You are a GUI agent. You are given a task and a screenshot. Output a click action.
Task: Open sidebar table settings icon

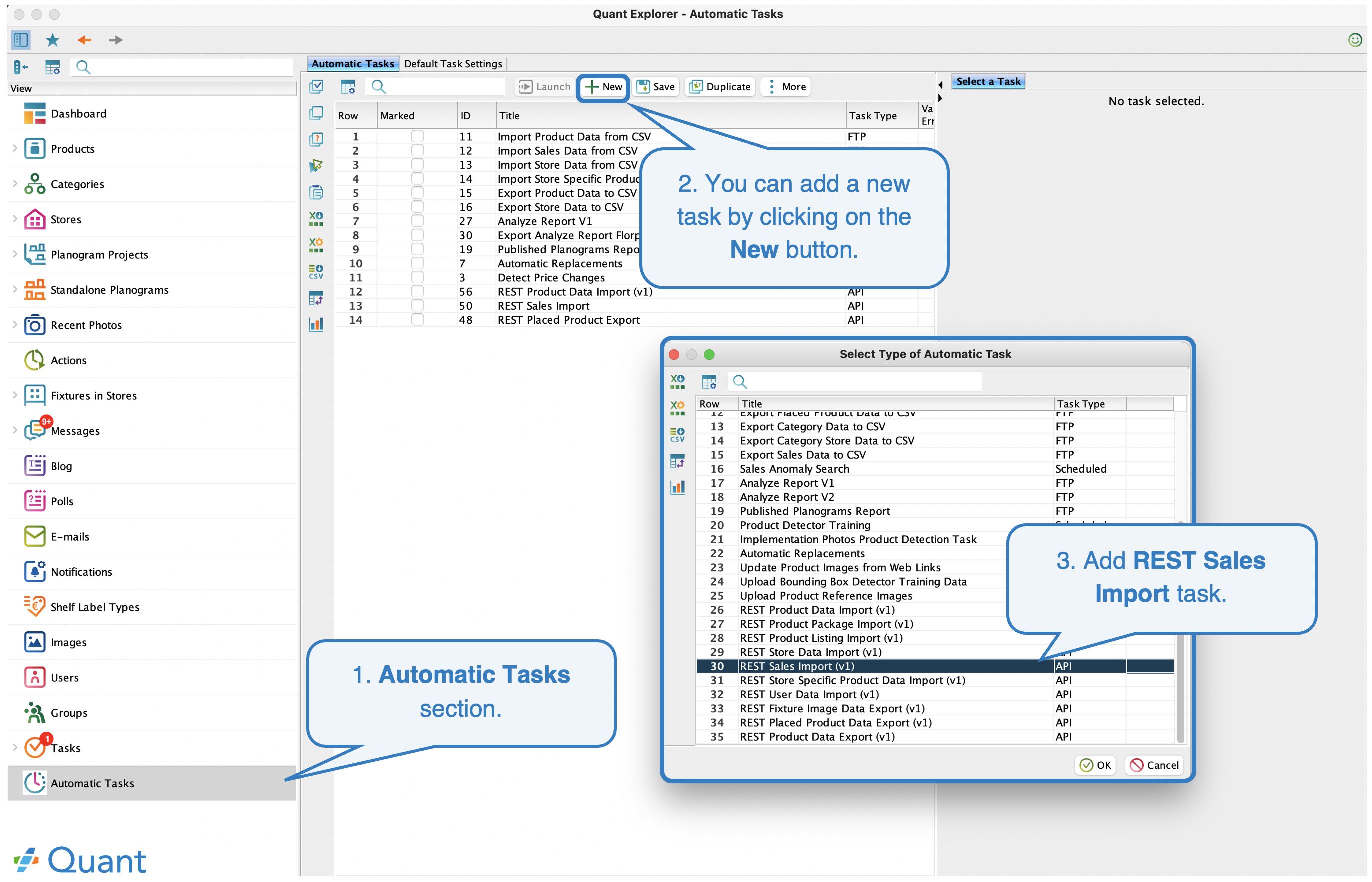(x=52, y=67)
